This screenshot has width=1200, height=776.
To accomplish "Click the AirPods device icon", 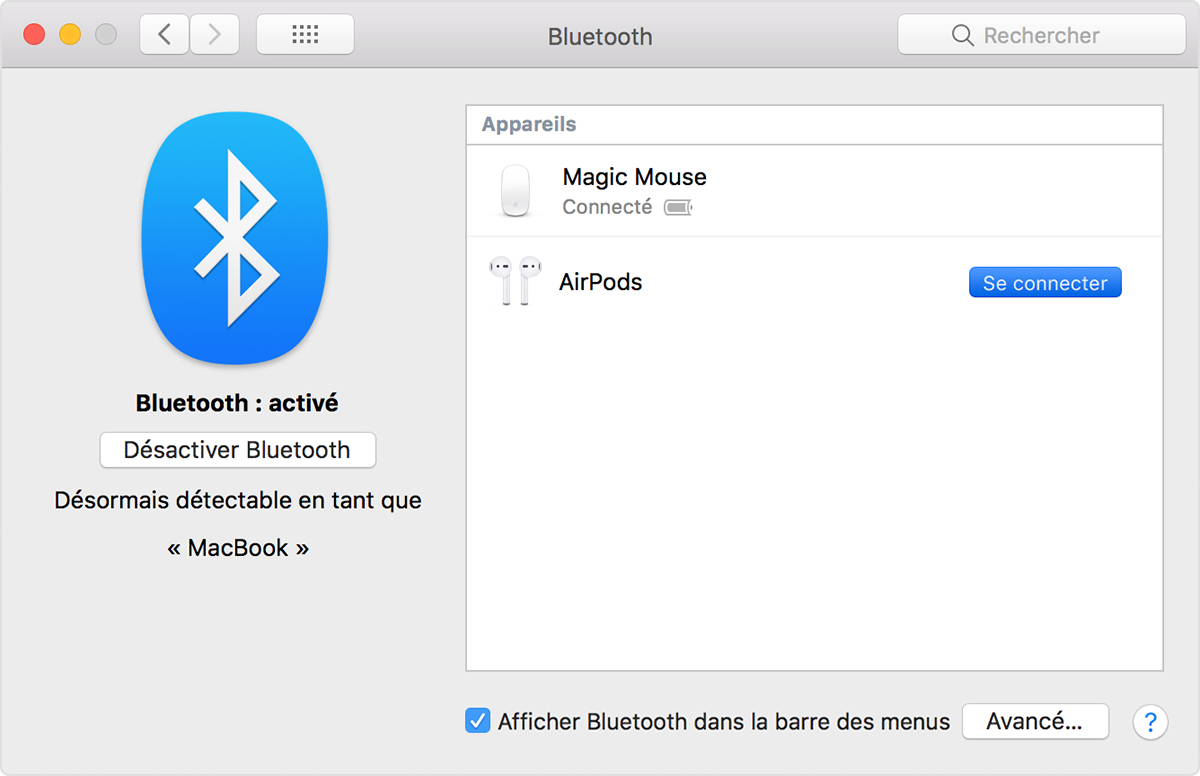I will [x=515, y=282].
